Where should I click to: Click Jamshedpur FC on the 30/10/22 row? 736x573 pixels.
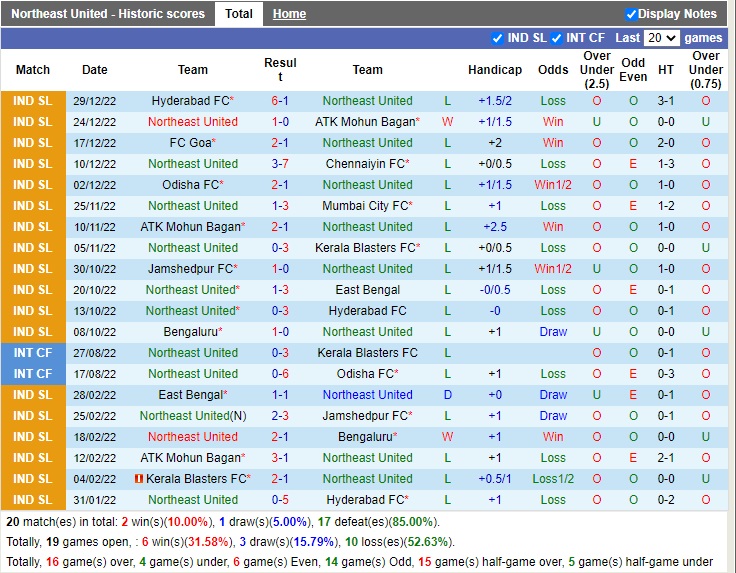[x=191, y=269]
